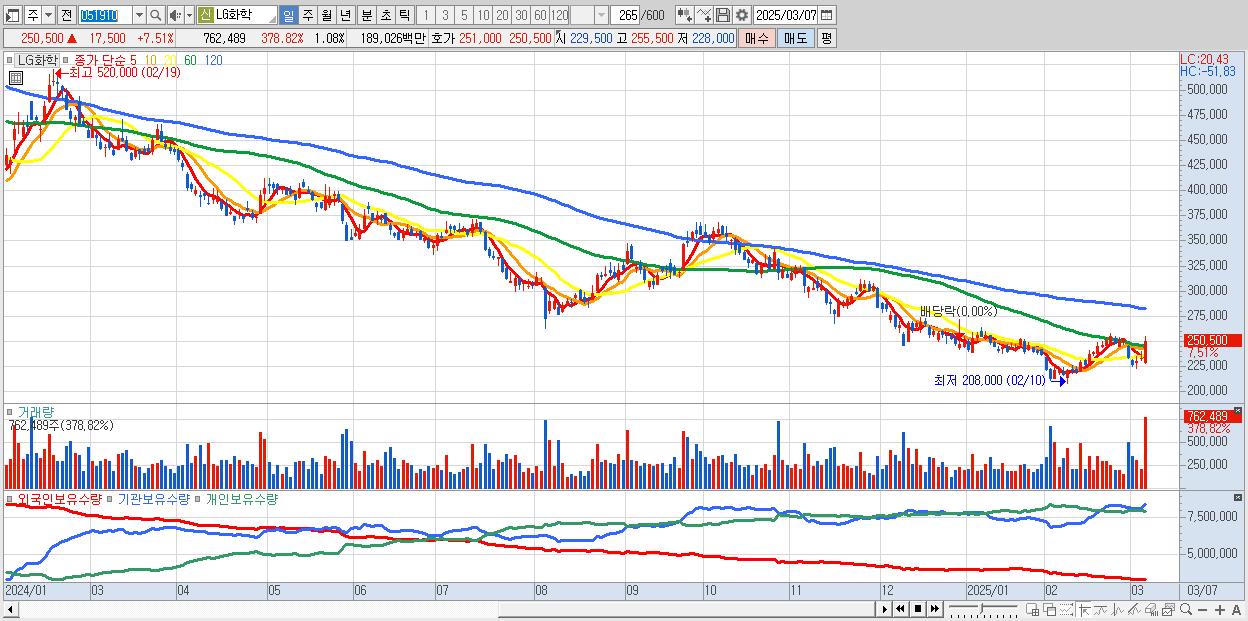Expand the interval combo box arrow
This screenshot has width=1248, height=621.
pyautogui.click(x=601, y=15)
